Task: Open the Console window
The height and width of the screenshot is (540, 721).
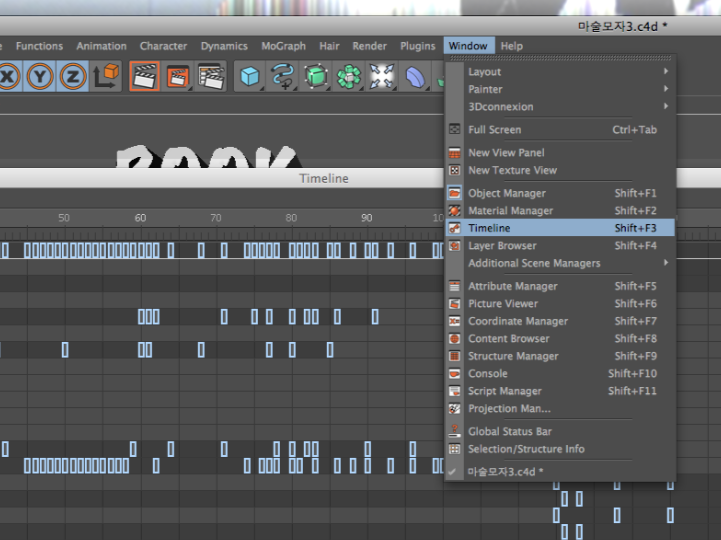Action: pyautogui.click(x=560, y=373)
